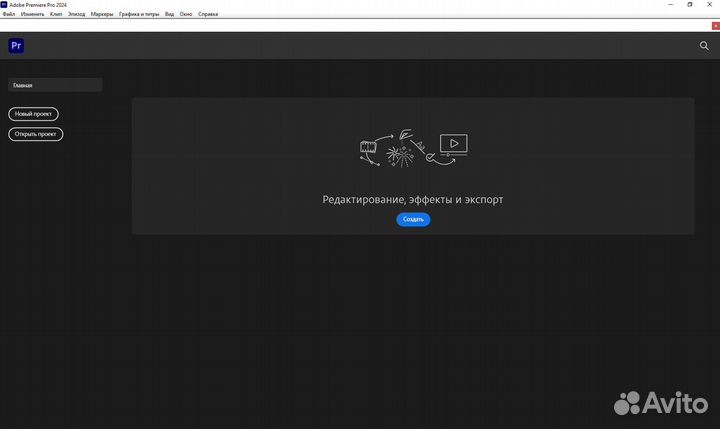This screenshot has width=720, height=429.
Task: Open the Клип menu
Action: coord(56,14)
